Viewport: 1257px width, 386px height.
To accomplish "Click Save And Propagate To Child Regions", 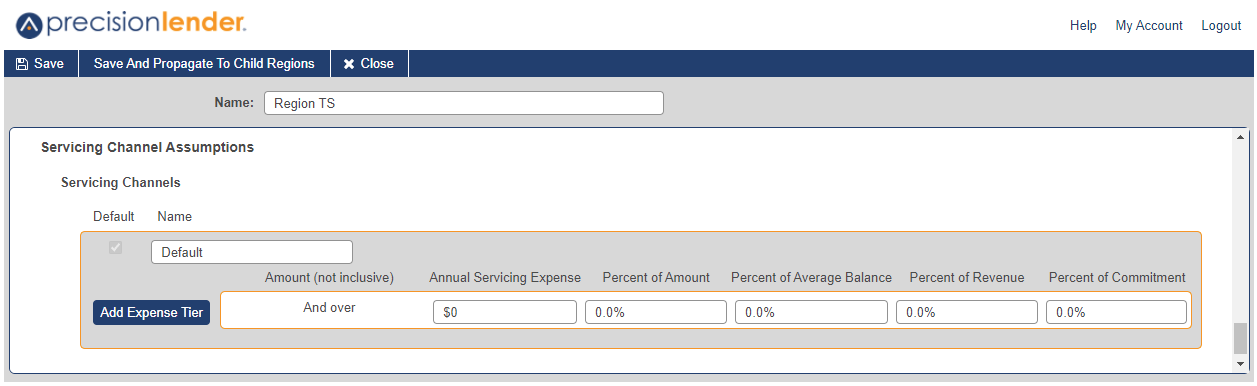I will [x=204, y=64].
